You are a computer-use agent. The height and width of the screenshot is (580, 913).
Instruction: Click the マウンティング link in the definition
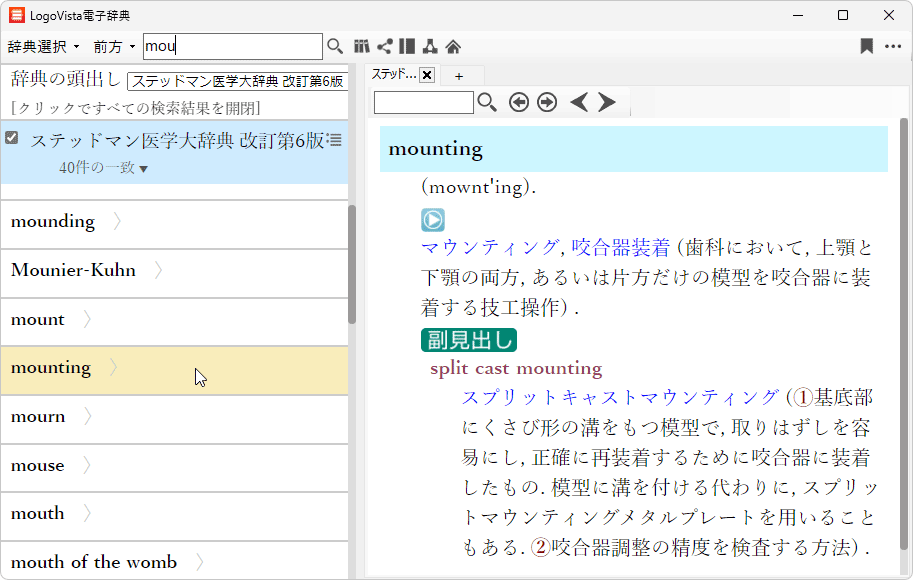[x=490, y=248]
